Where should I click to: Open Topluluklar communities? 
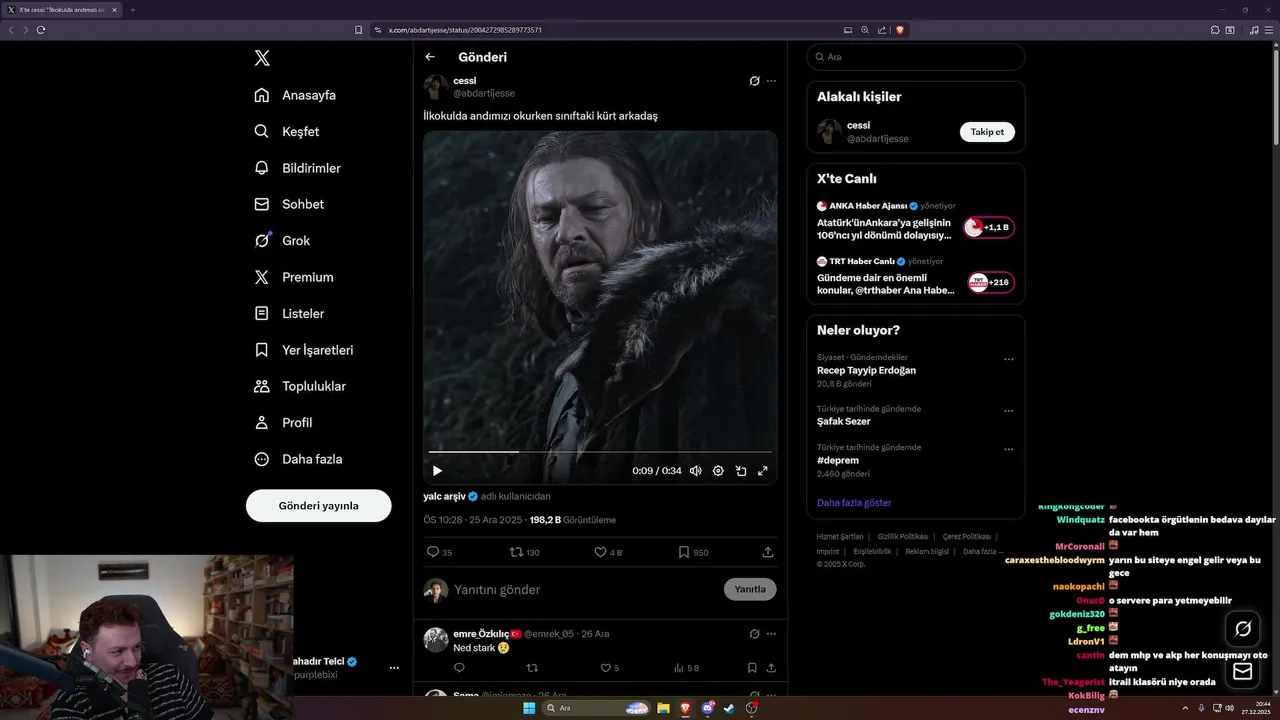(x=300, y=386)
